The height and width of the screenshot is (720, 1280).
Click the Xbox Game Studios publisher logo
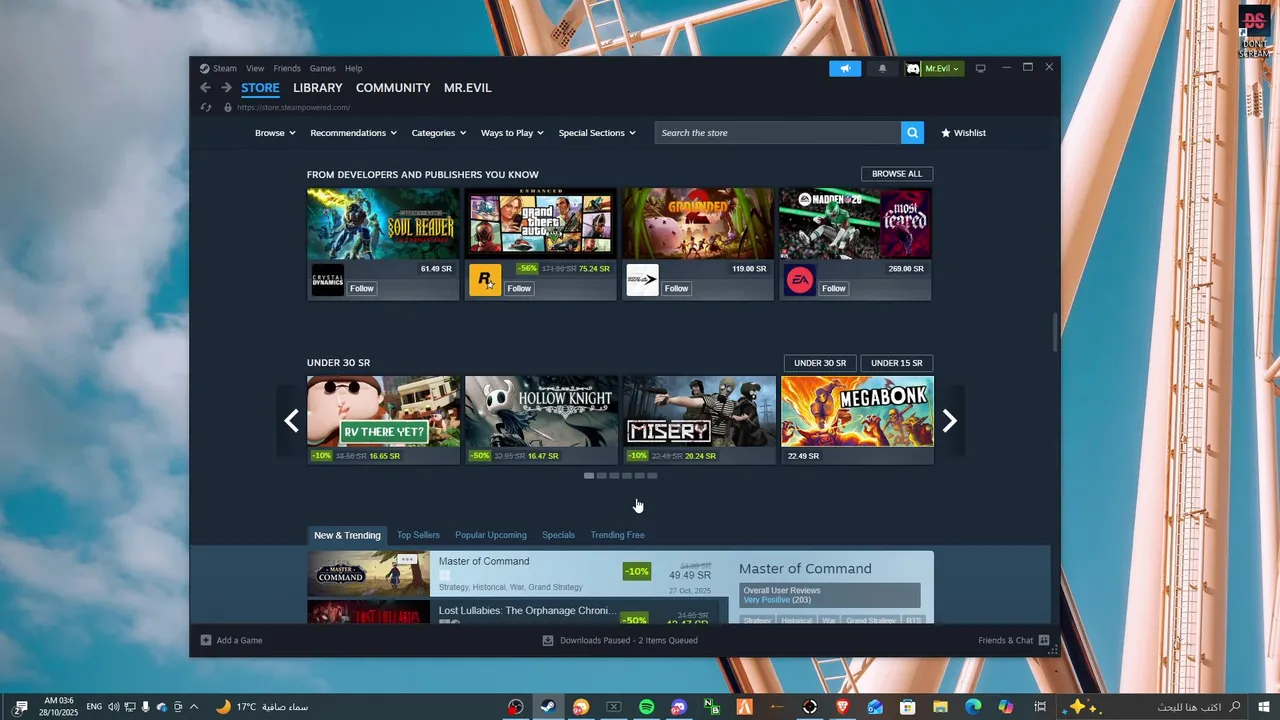click(642, 280)
